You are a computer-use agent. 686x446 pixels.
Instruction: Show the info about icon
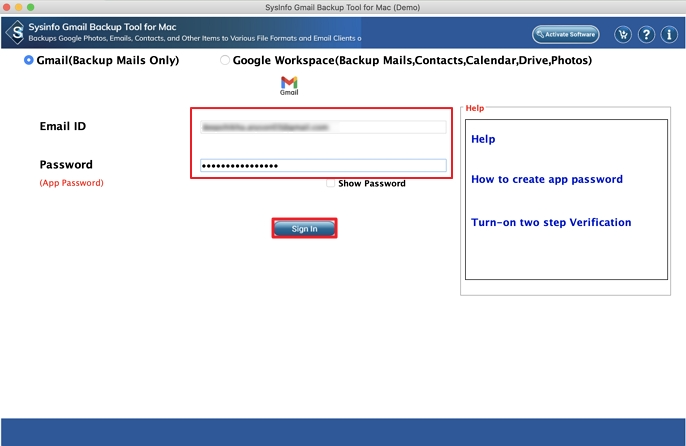point(669,34)
